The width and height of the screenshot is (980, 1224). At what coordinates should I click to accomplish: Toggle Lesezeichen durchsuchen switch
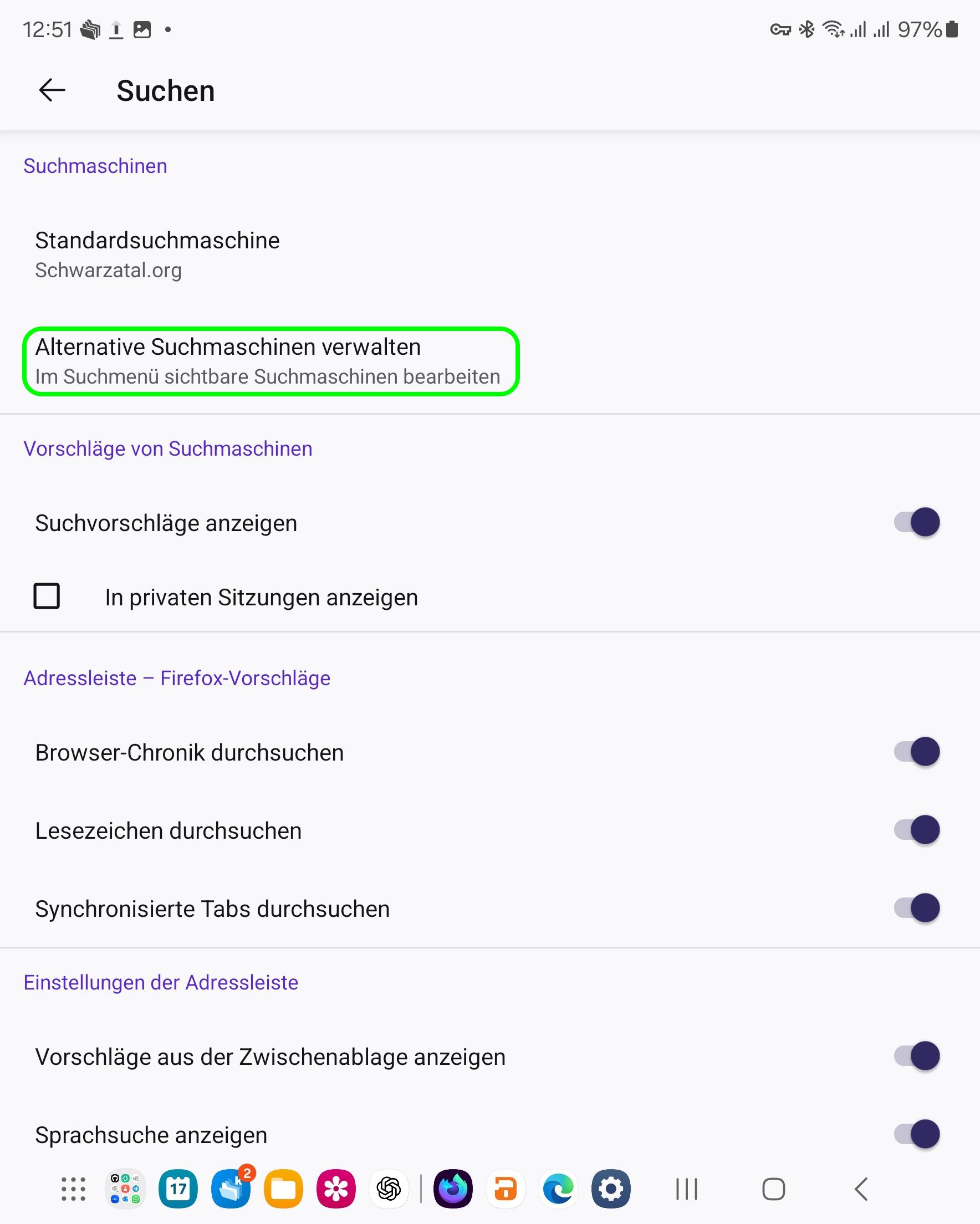point(916,830)
